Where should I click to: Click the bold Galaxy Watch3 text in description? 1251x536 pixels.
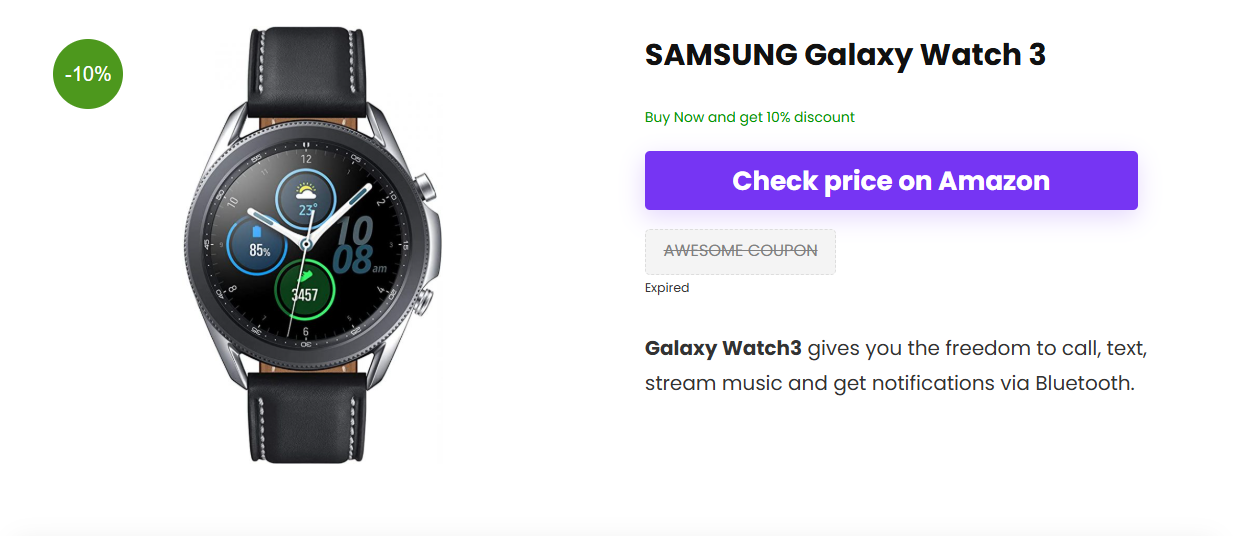click(723, 348)
